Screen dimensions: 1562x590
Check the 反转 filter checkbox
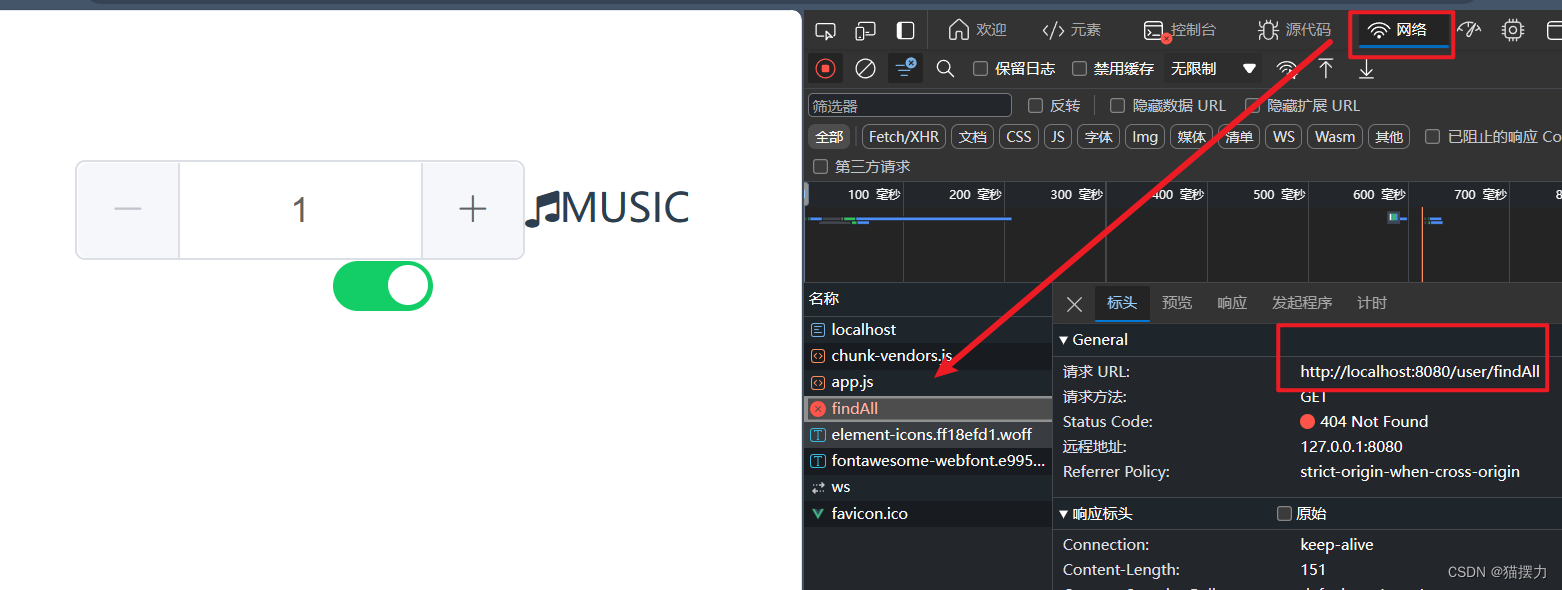point(1034,105)
